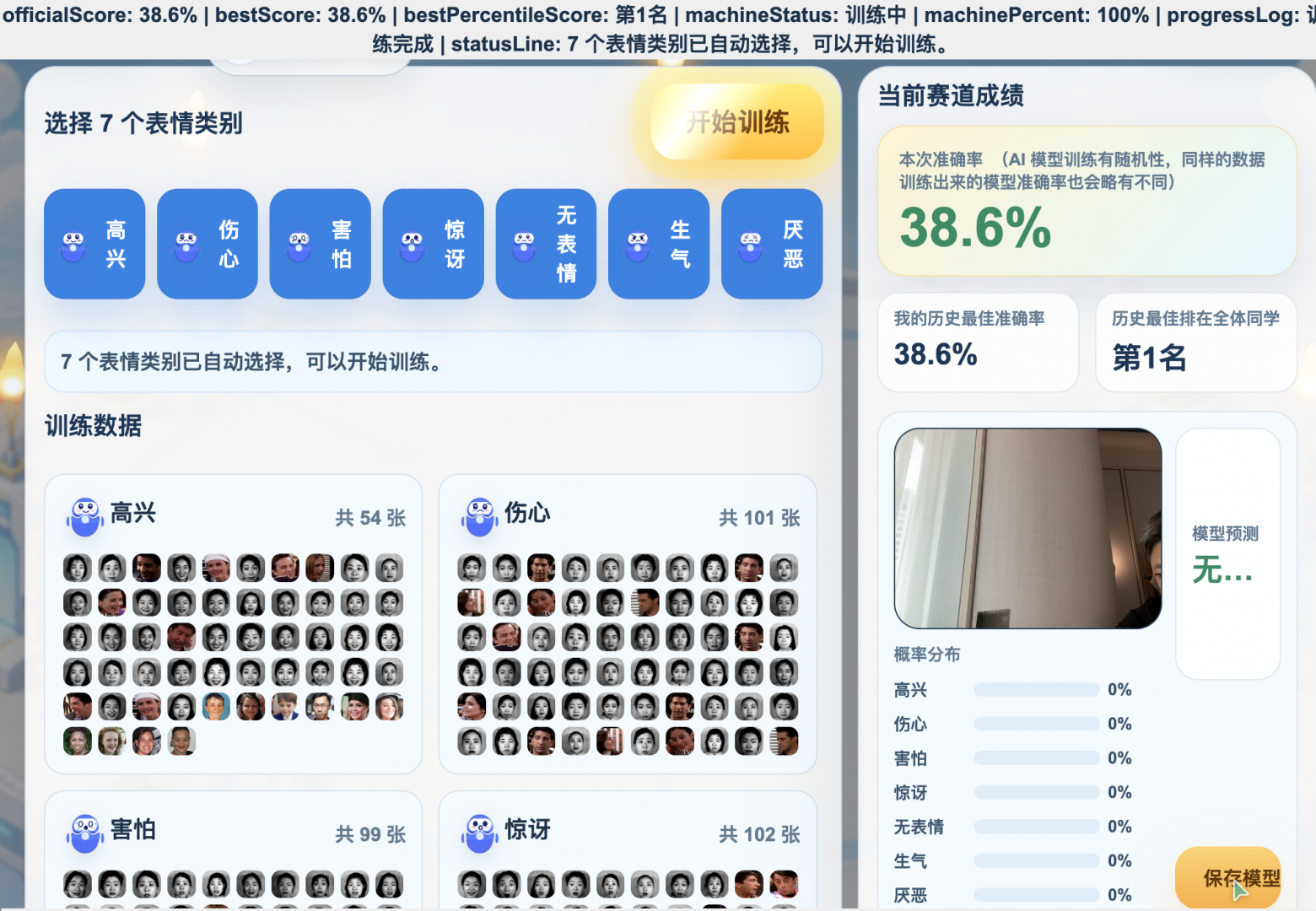
Task: Start training with the 开始训练 button
Action: click(x=737, y=122)
